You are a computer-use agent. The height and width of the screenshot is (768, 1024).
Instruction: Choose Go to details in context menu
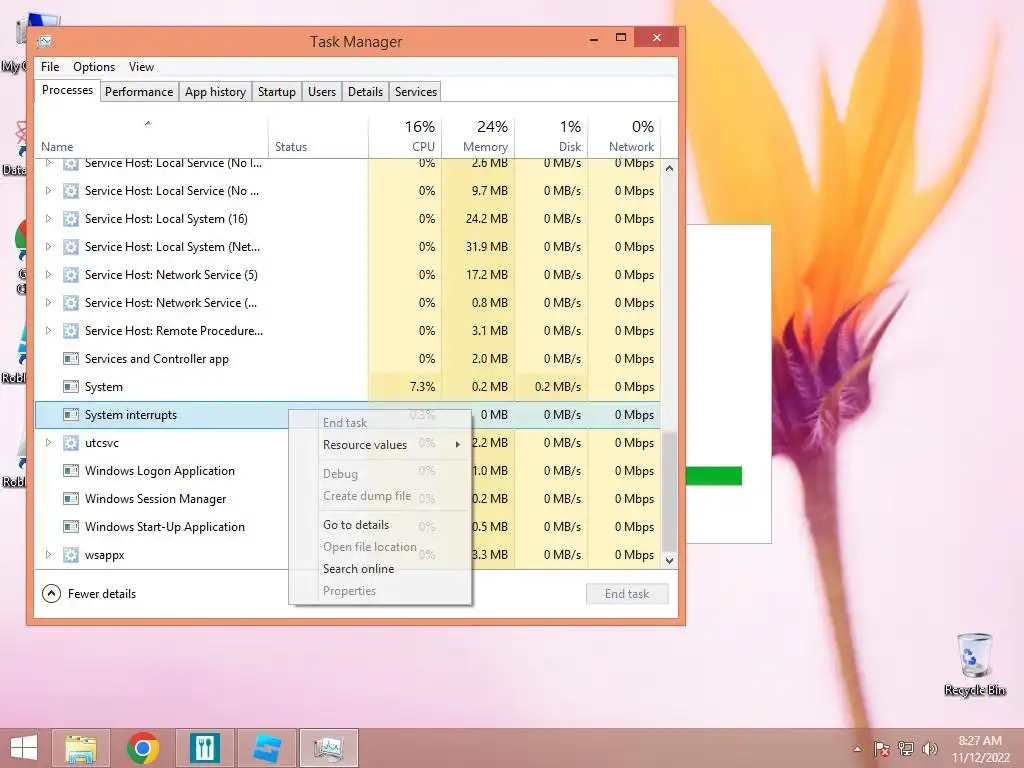click(x=380, y=525)
